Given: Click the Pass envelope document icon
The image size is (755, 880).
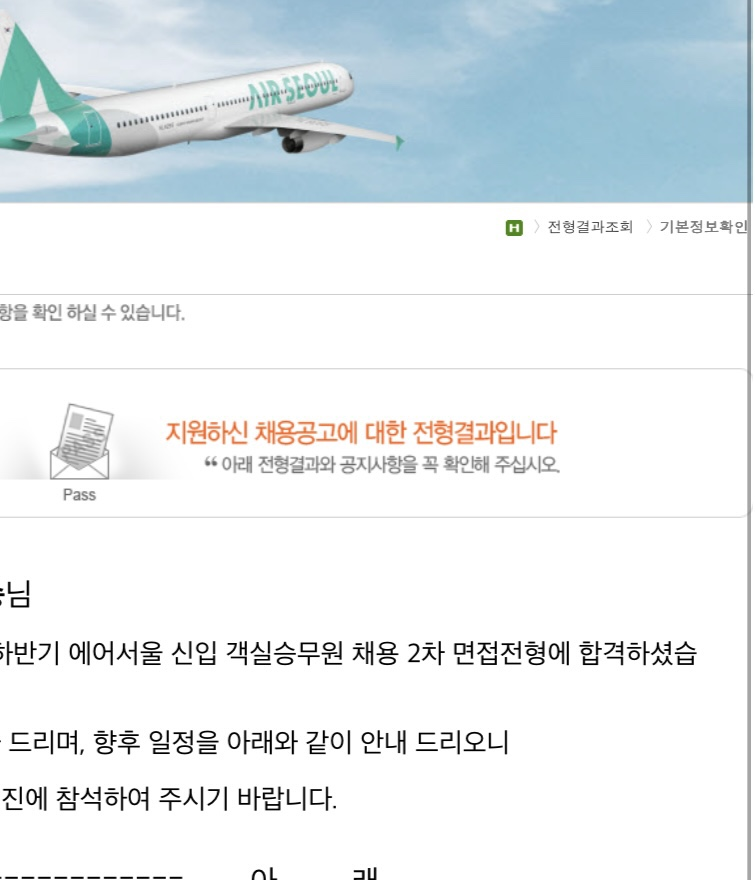Looking at the screenshot, I should (80, 442).
